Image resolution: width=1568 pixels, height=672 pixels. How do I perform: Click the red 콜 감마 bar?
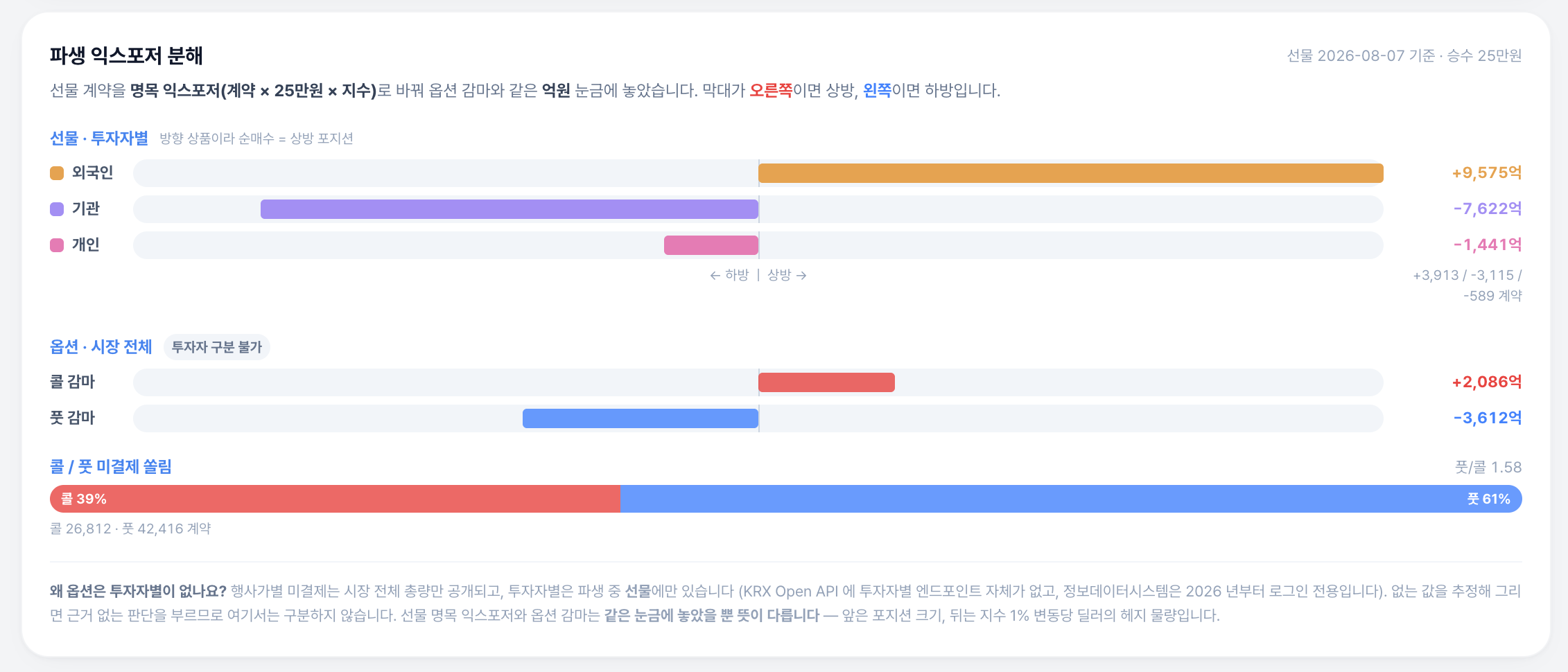pos(826,382)
